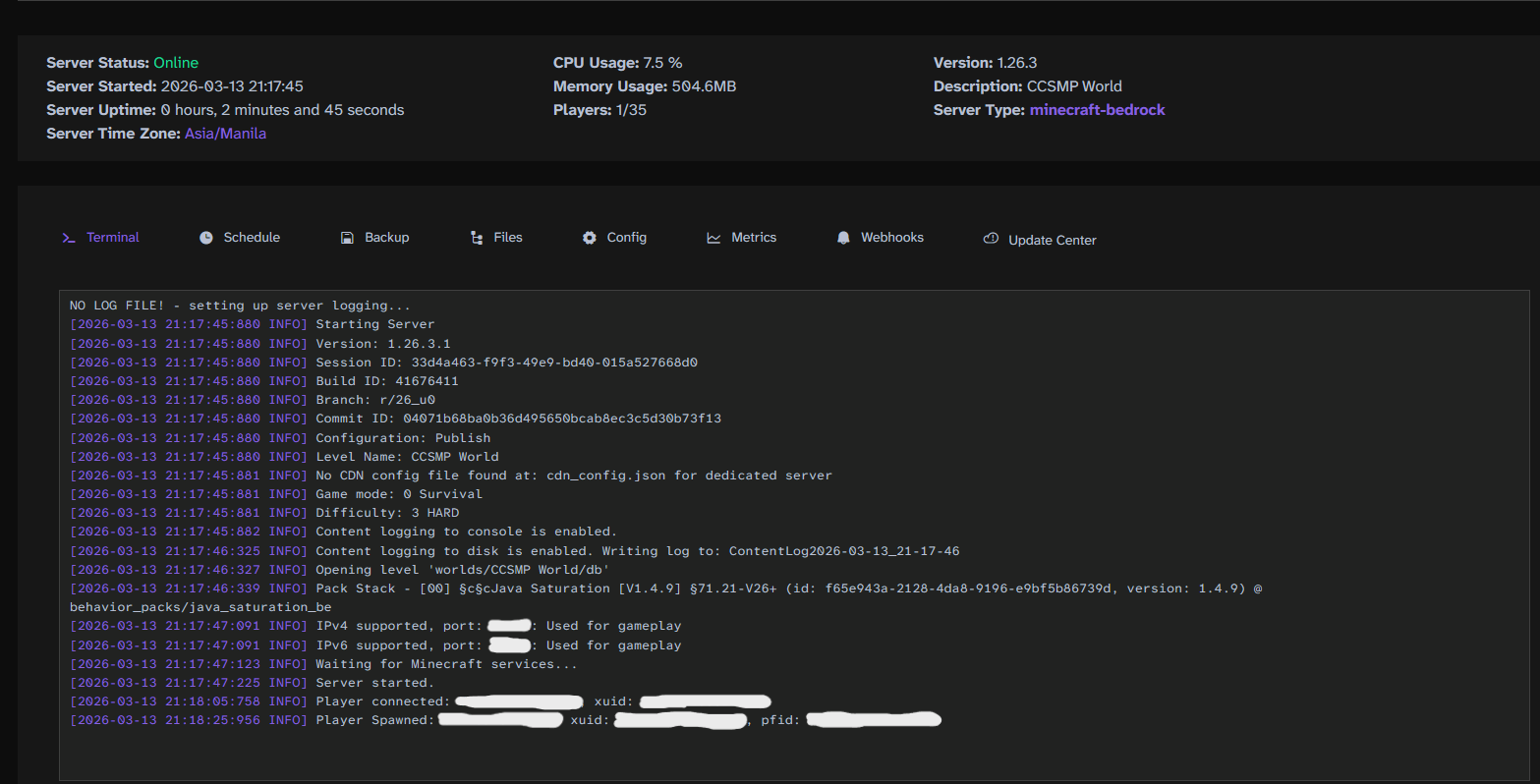The width and height of the screenshot is (1540, 784).
Task: Click the Webhooks bell icon
Action: coord(843,238)
